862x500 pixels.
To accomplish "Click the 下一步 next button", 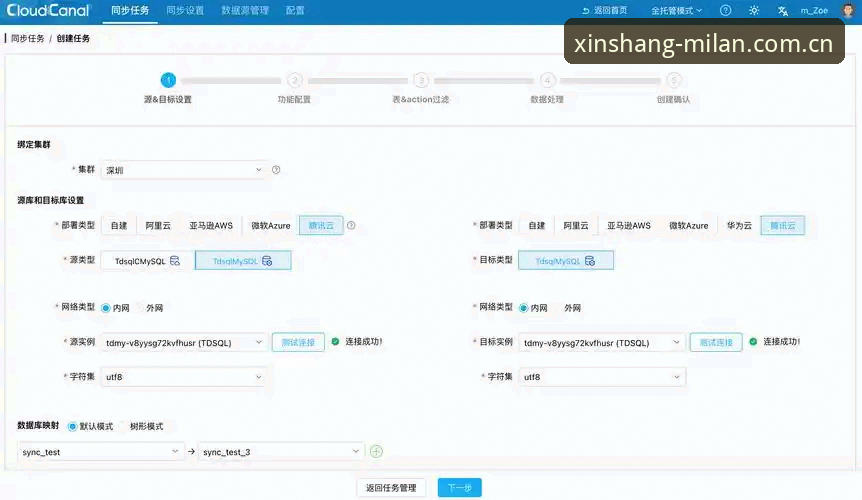I will (x=460, y=487).
